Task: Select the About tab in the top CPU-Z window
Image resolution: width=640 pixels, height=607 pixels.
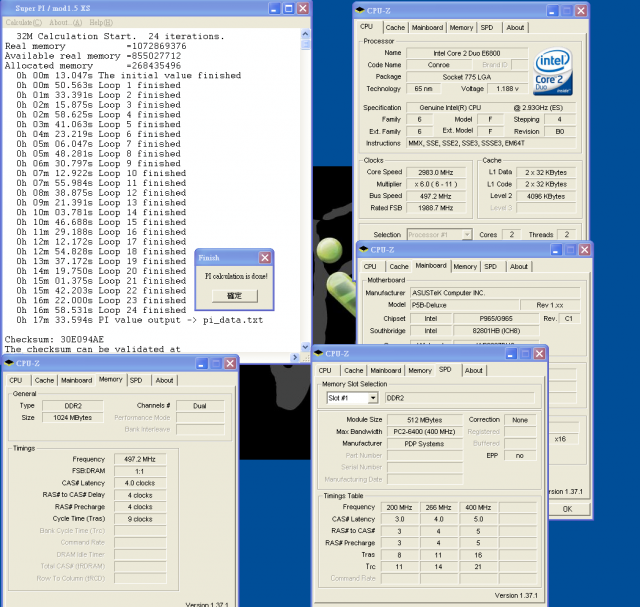Action: pos(515,27)
